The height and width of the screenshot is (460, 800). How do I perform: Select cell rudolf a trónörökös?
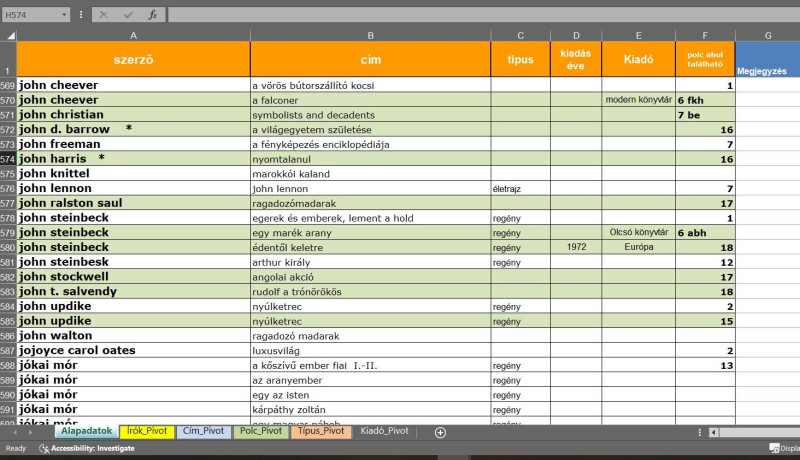coord(370,292)
